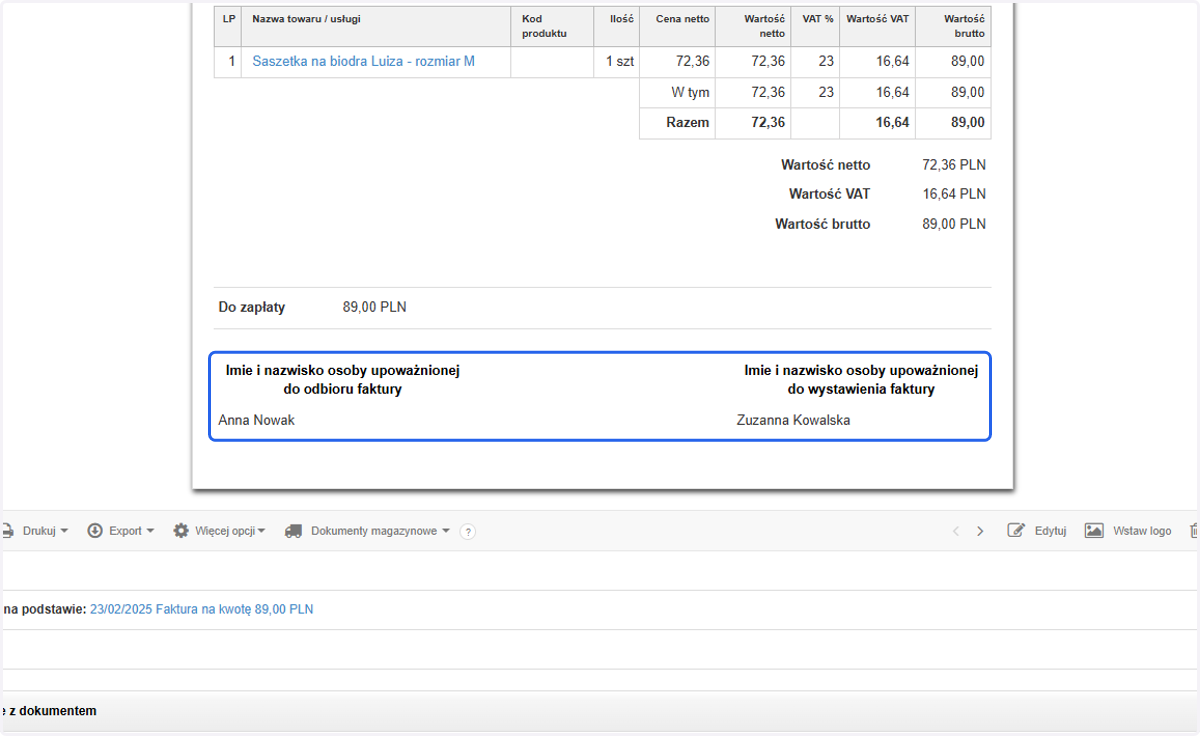Open the Saszetka na biodra Luiza product link
1200x736 pixels.
coord(363,61)
